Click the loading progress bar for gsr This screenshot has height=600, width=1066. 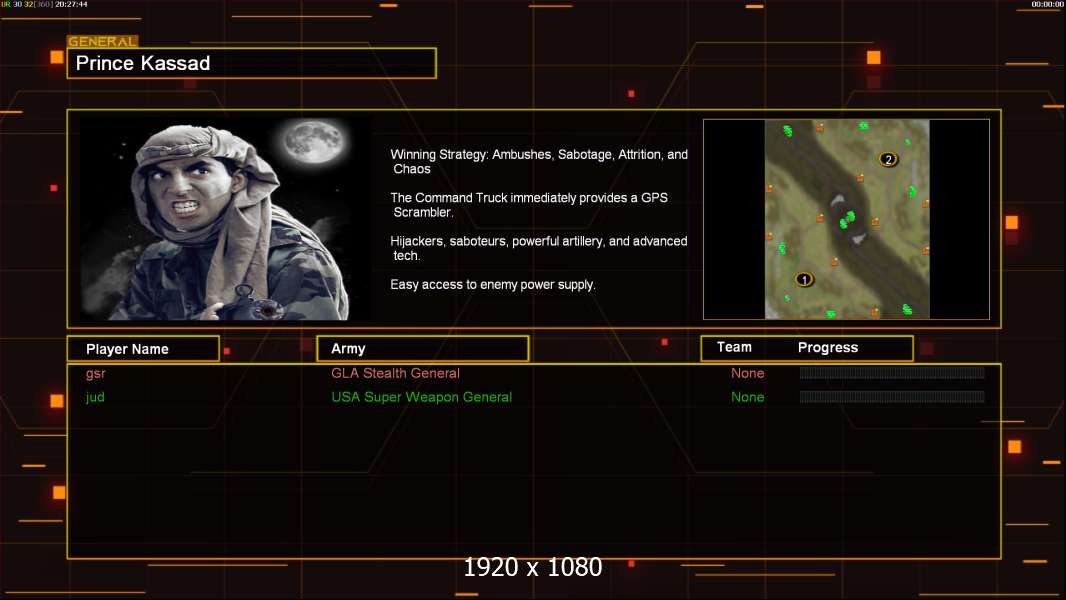[x=891, y=373]
